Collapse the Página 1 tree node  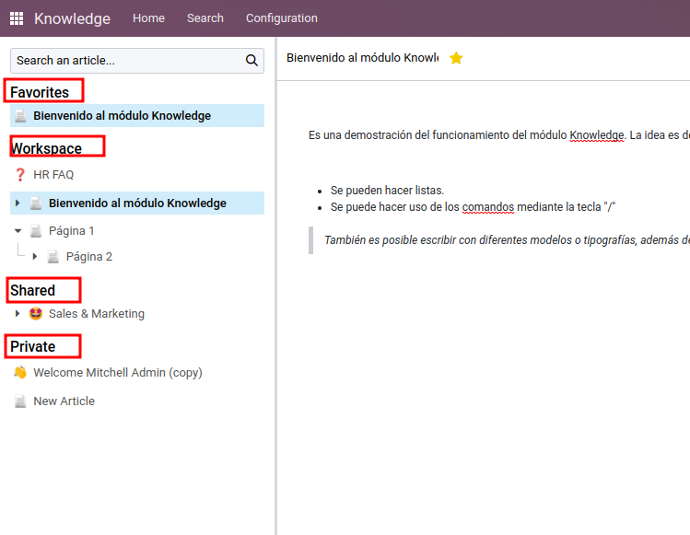[x=18, y=231]
